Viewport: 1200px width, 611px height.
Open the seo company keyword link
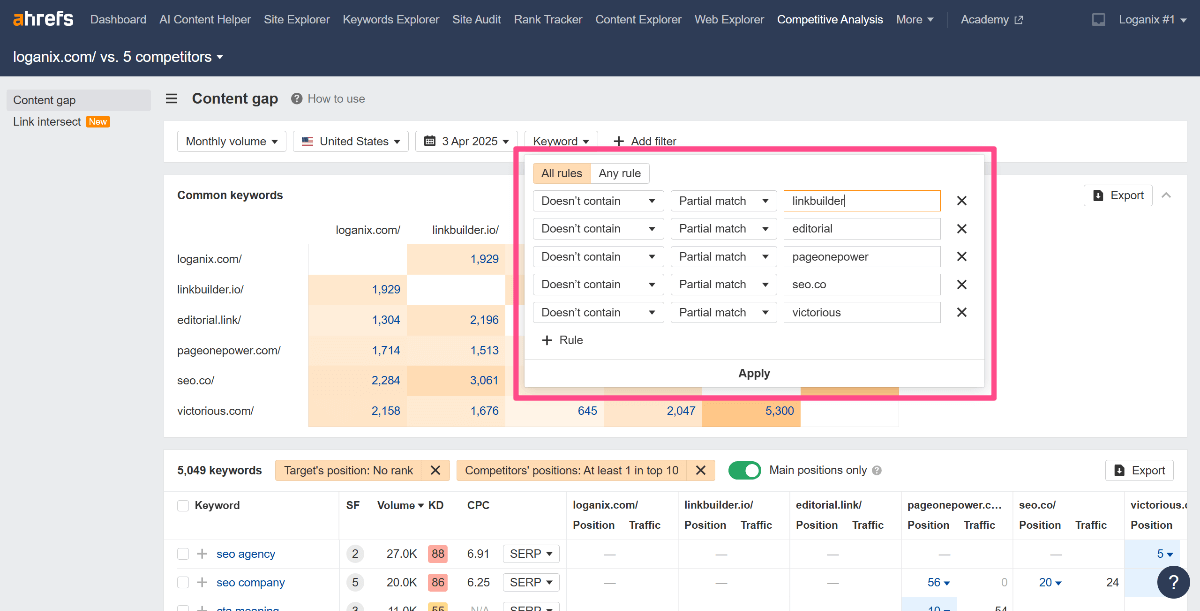[251, 582]
